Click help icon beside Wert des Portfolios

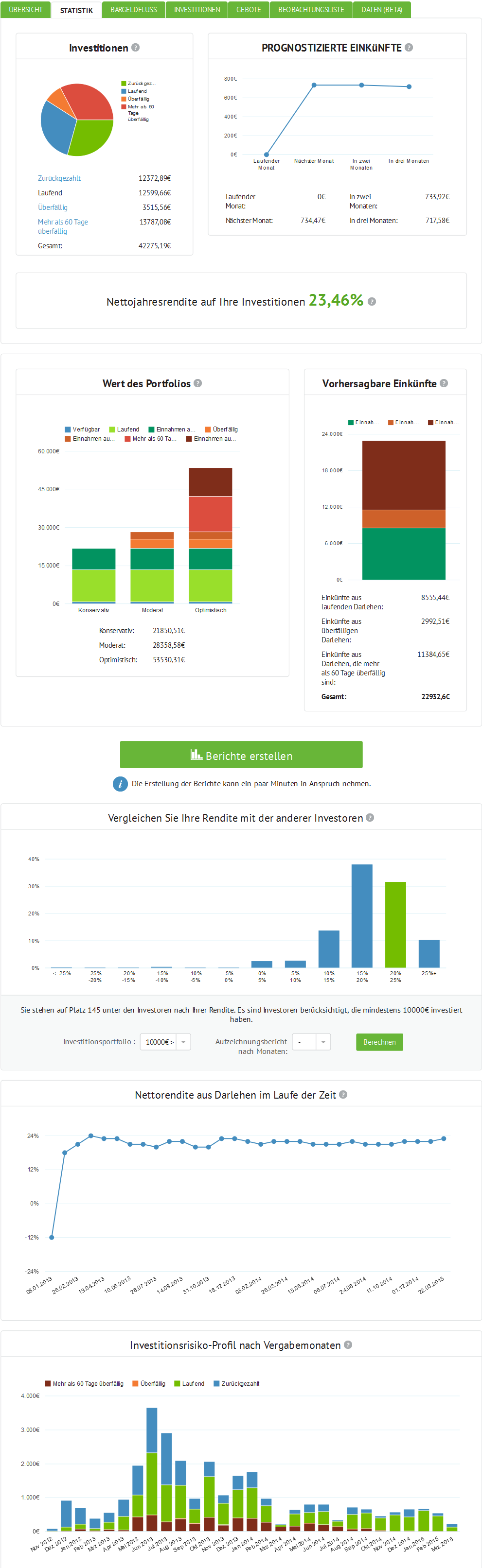click(197, 383)
